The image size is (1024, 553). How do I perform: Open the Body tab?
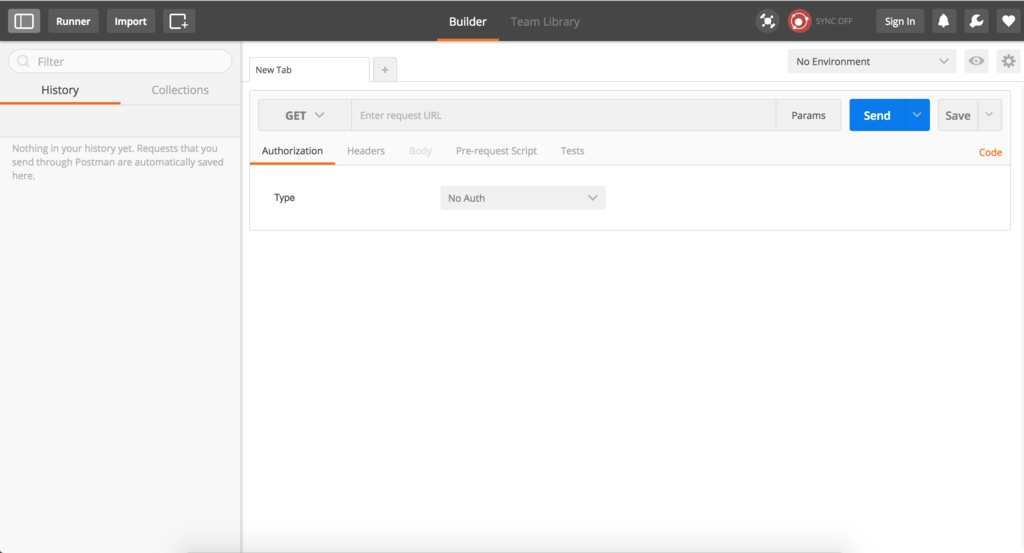[x=421, y=151]
